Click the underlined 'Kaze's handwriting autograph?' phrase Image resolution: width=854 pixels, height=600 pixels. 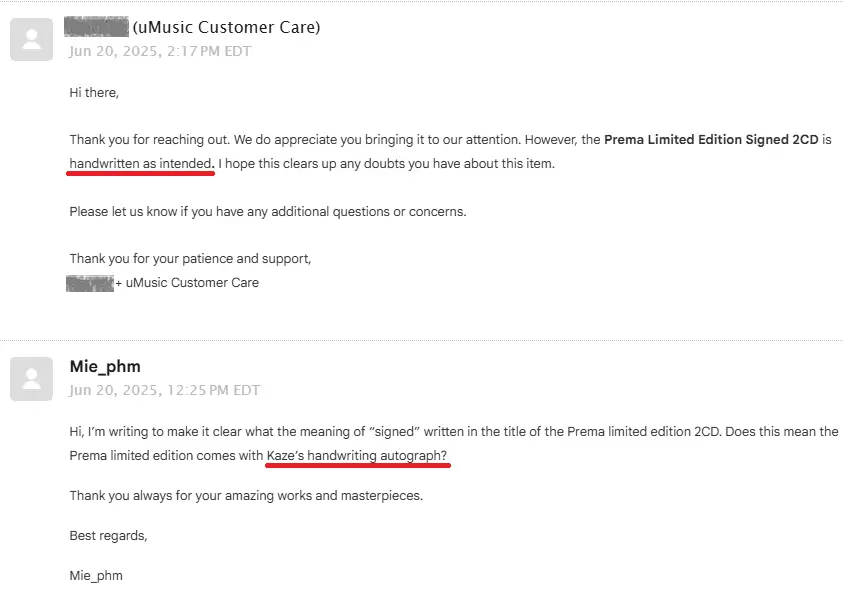pyautogui.click(x=357, y=456)
